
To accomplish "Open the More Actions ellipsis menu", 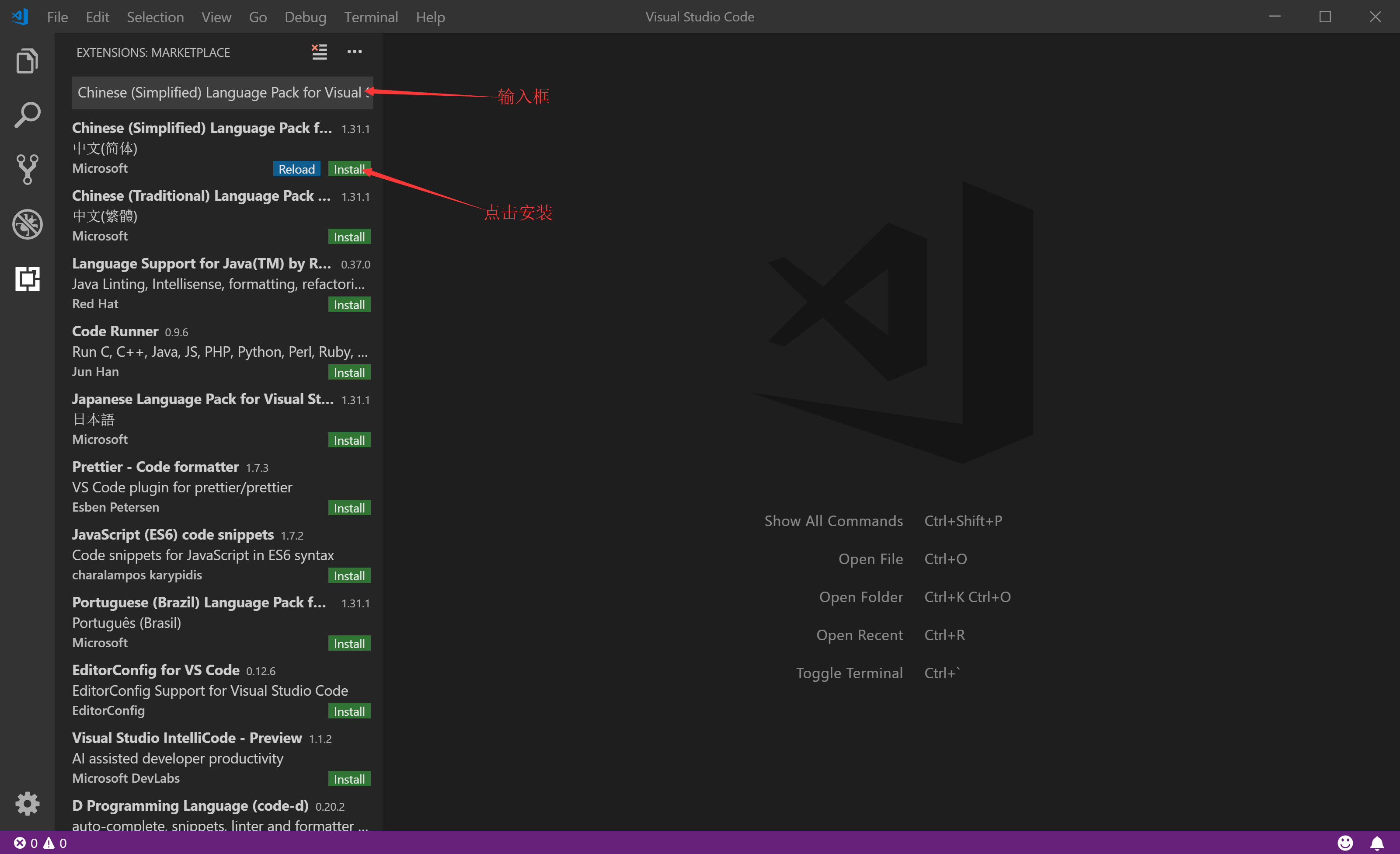I will (x=355, y=52).
